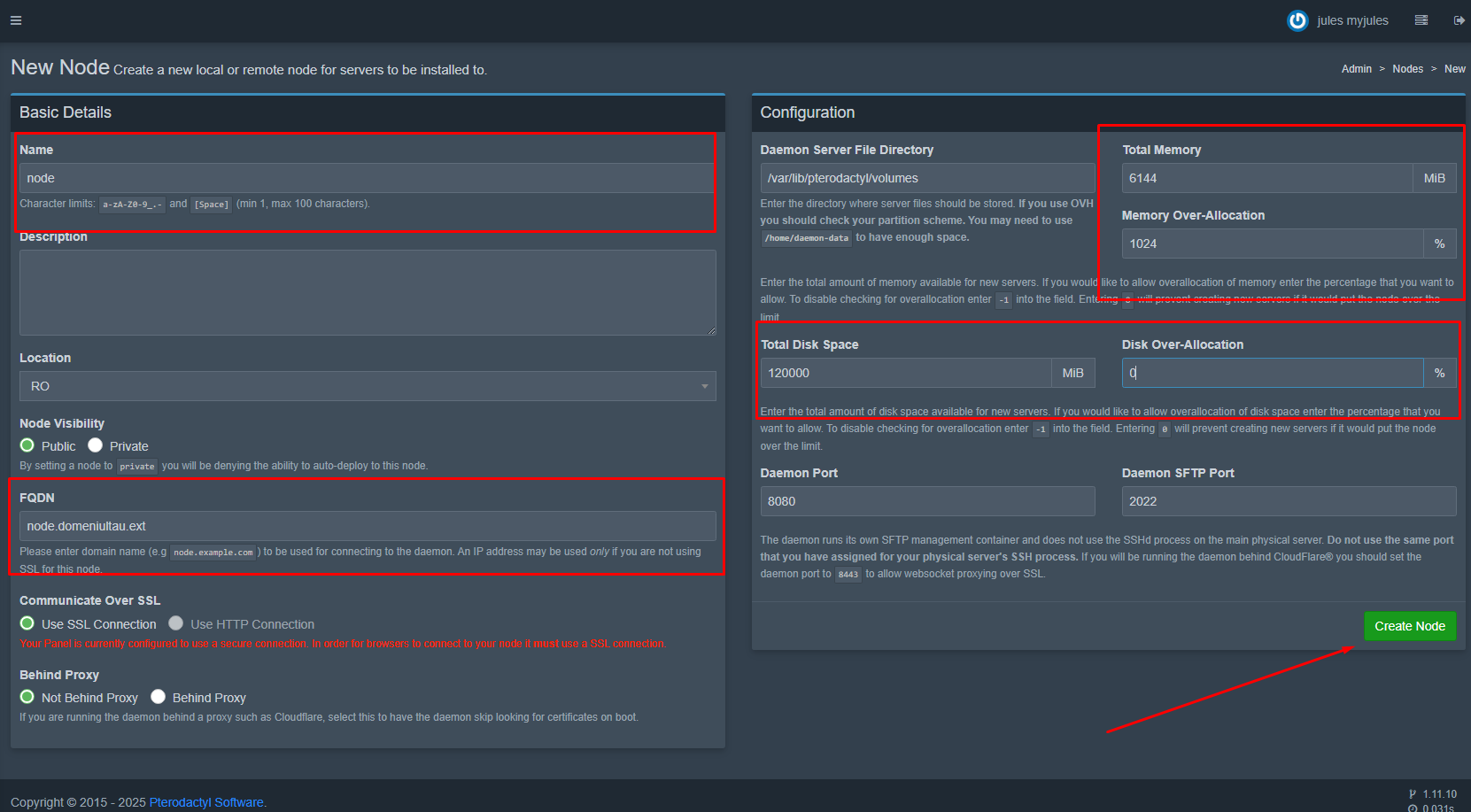Viewport: 1471px width, 812px height.
Task: Open the Pterodactyl Software footer link
Action: 206,802
